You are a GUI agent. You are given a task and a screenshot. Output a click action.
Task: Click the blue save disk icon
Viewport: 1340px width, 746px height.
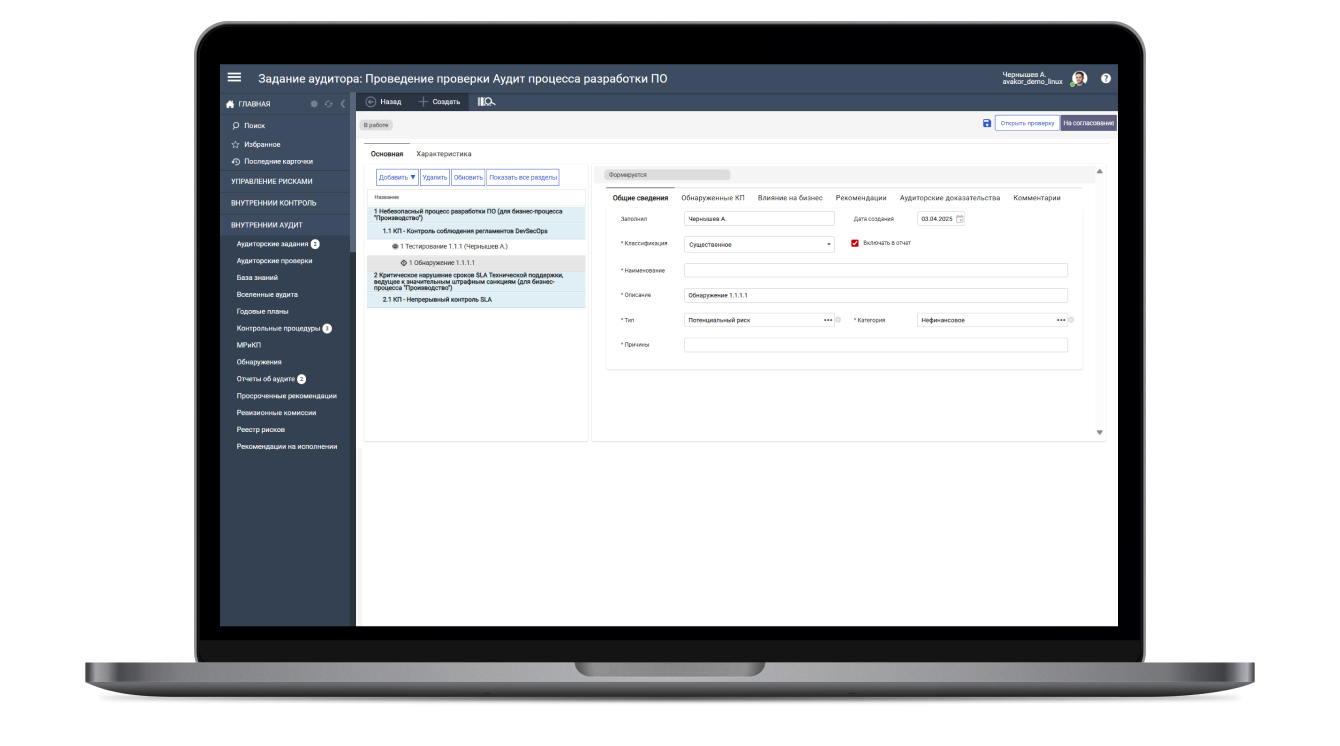pyautogui.click(x=987, y=123)
